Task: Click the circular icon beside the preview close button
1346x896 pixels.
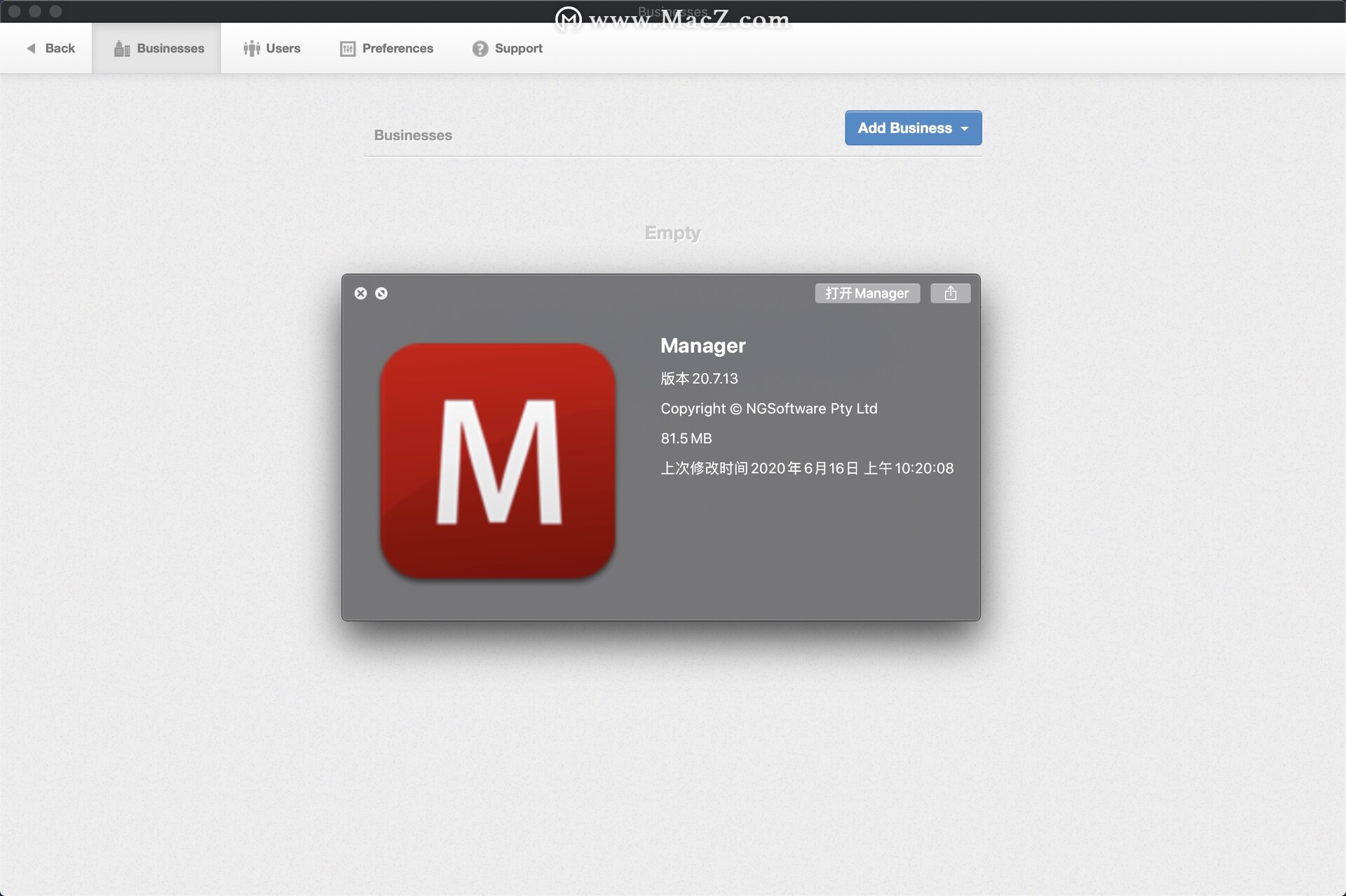Action: point(381,293)
